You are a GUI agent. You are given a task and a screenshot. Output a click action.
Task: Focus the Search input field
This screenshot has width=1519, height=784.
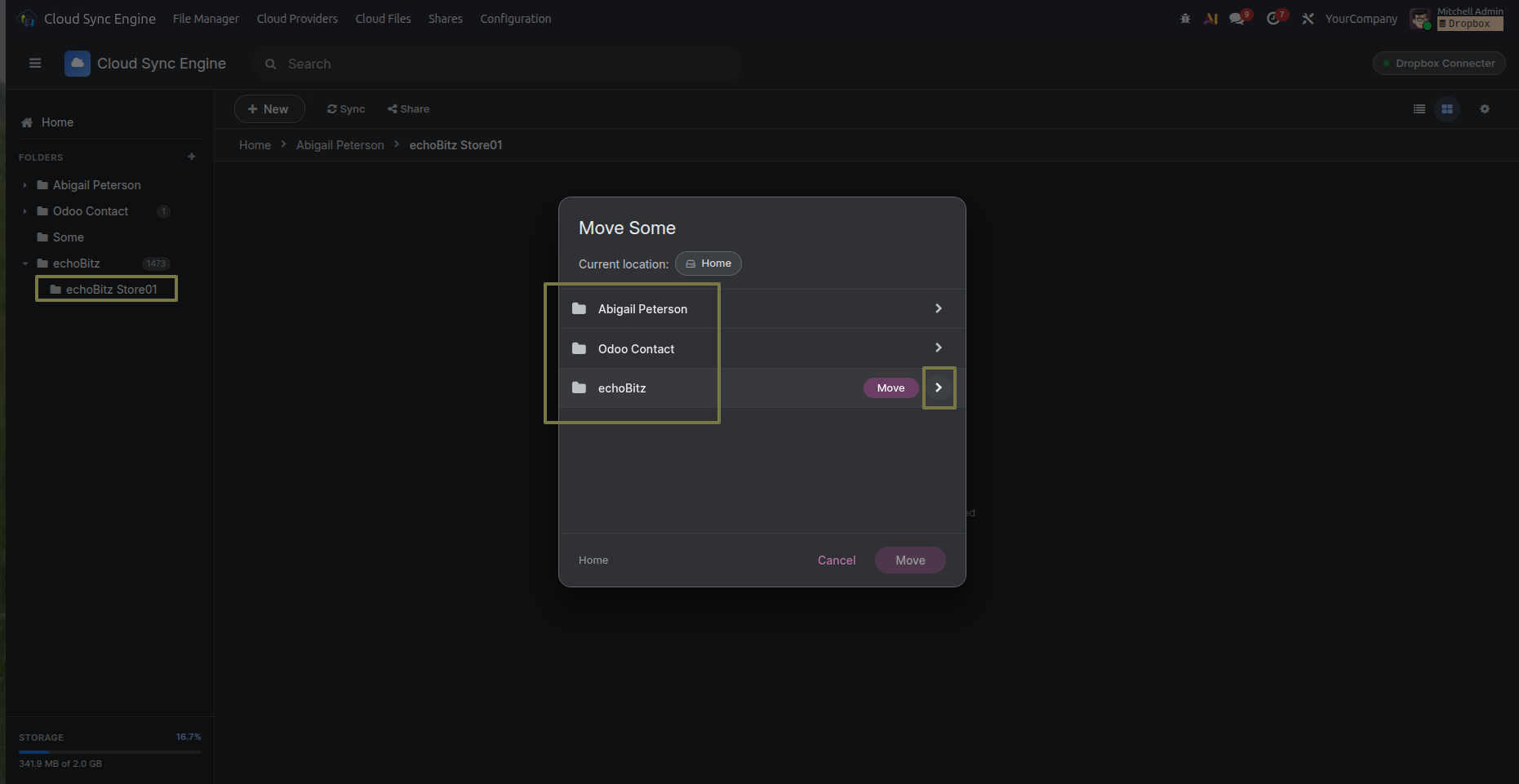pyautogui.click(x=496, y=64)
